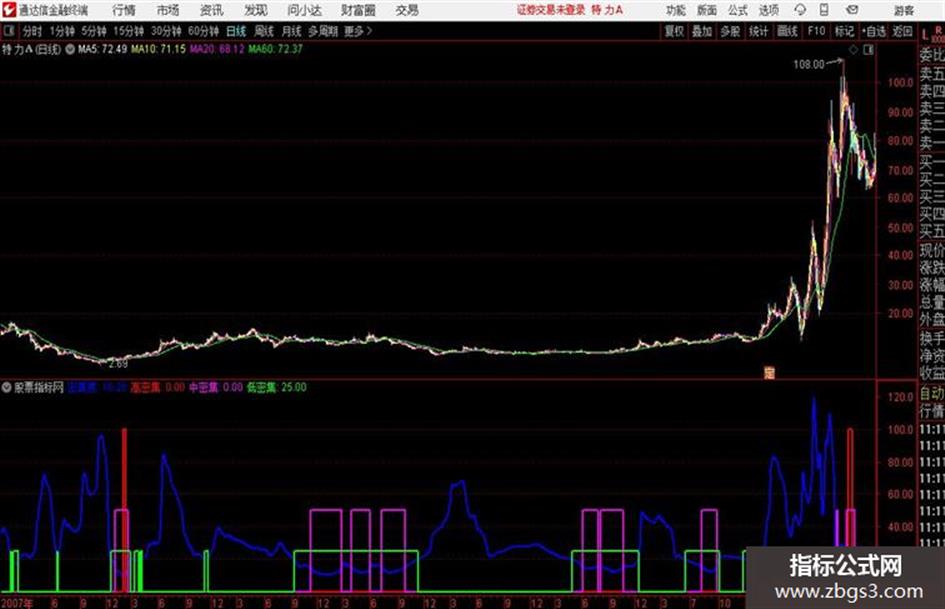
Task: Open the 问小达 menu
Action: point(304,10)
